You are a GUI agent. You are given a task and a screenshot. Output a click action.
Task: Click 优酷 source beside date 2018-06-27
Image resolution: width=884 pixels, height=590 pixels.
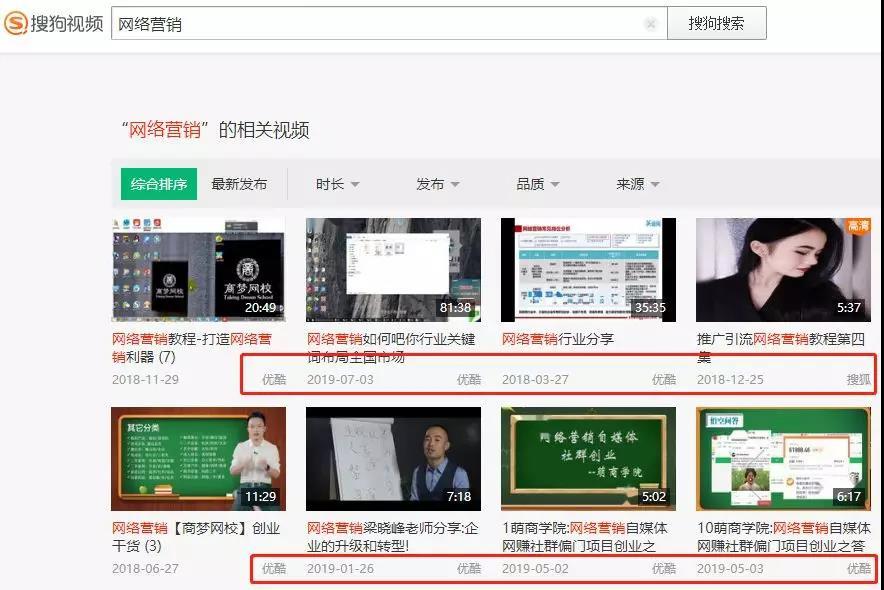pyautogui.click(x=274, y=569)
